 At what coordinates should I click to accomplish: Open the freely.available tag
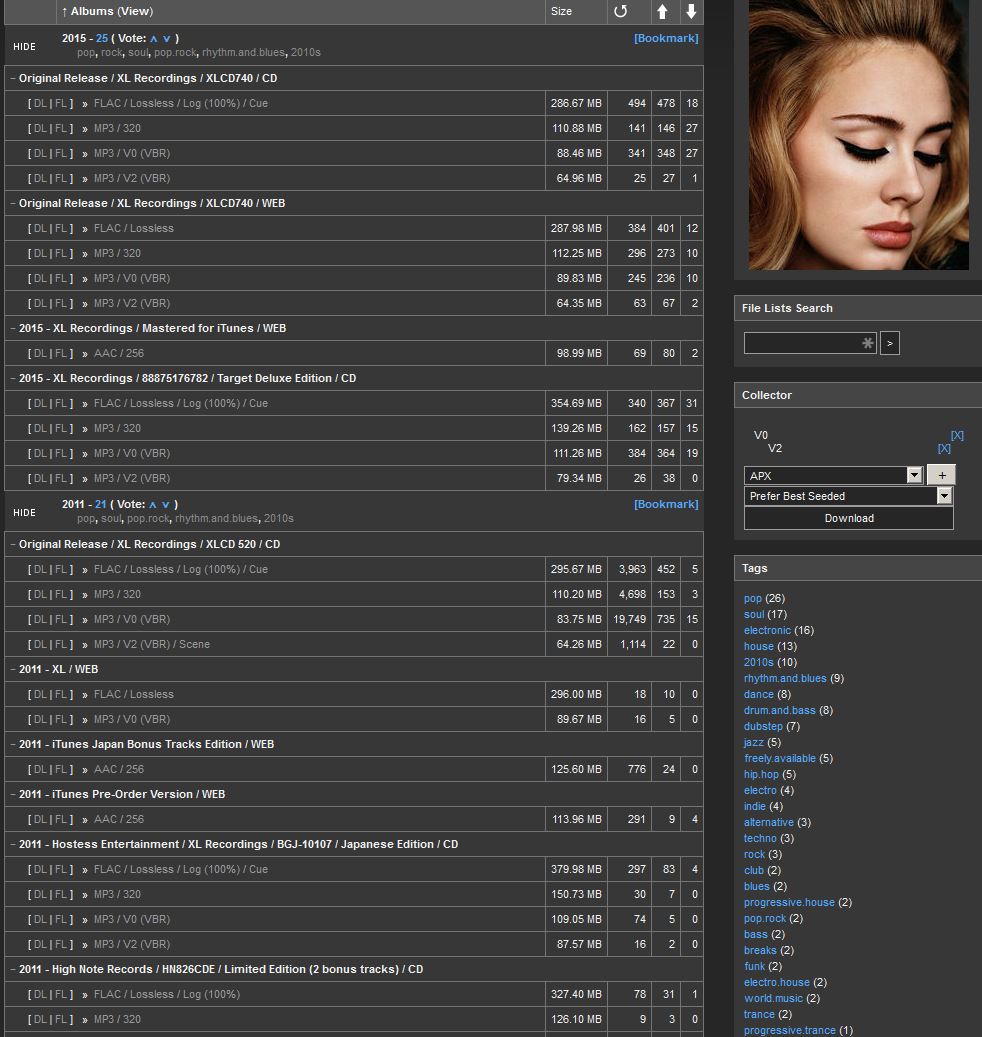[x=780, y=759]
